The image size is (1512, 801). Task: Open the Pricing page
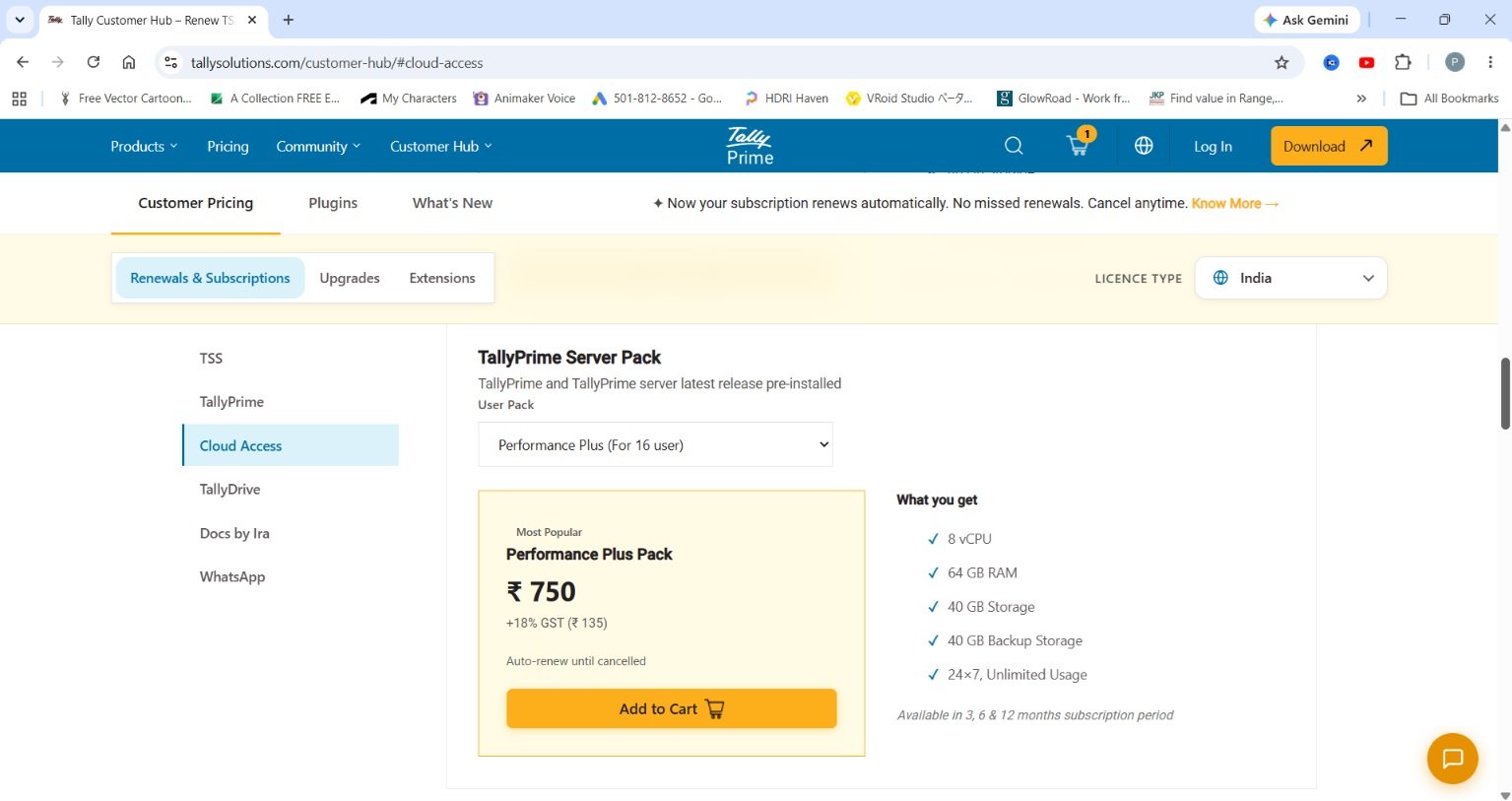click(228, 146)
